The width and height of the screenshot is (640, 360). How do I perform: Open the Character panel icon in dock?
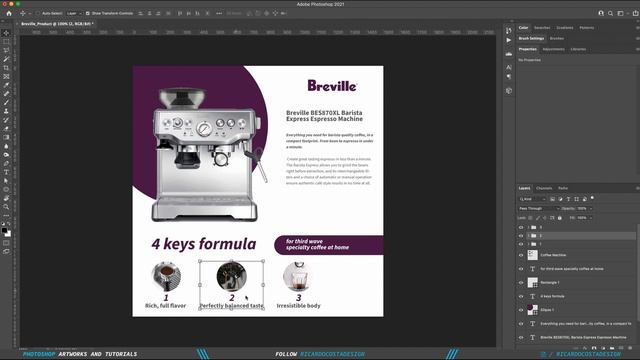pos(509,67)
